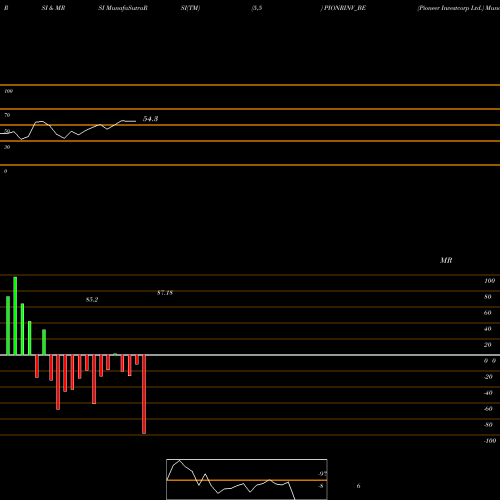Click the 54.3 RSI value label
The width and height of the screenshot is (500, 500).
tap(150, 119)
